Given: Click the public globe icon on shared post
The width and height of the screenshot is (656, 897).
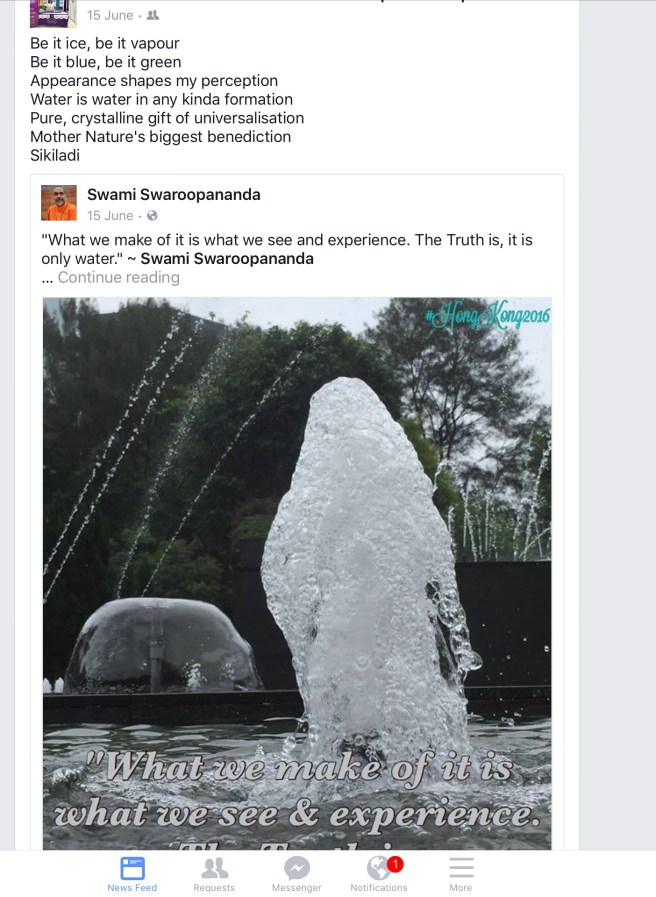Looking at the screenshot, I should (x=152, y=216).
